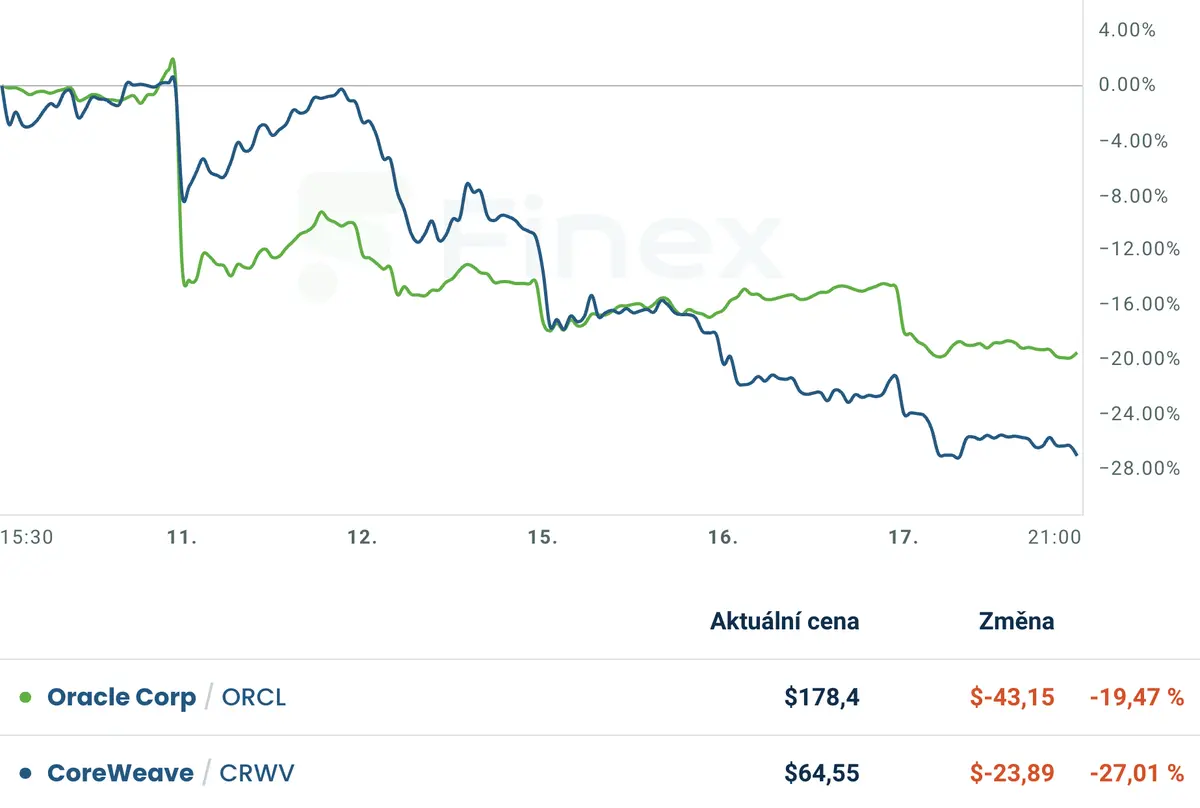Select the 12. date axis label
The height and width of the screenshot is (808, 1200).
click(x=362, y=537)
